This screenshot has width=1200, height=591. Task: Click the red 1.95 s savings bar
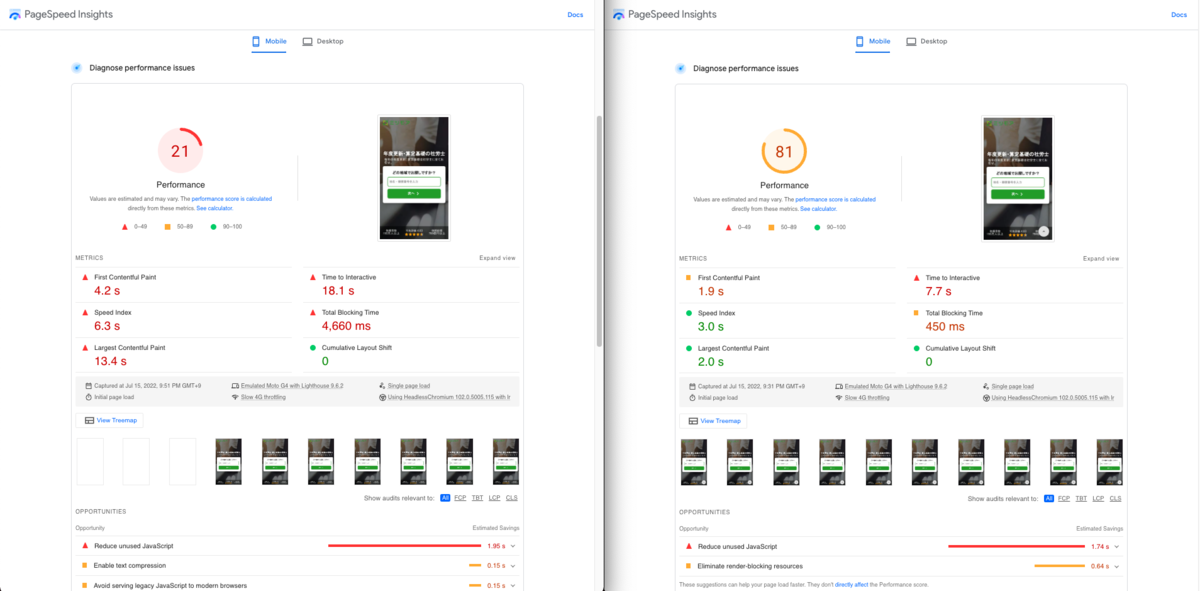(404, 546)
